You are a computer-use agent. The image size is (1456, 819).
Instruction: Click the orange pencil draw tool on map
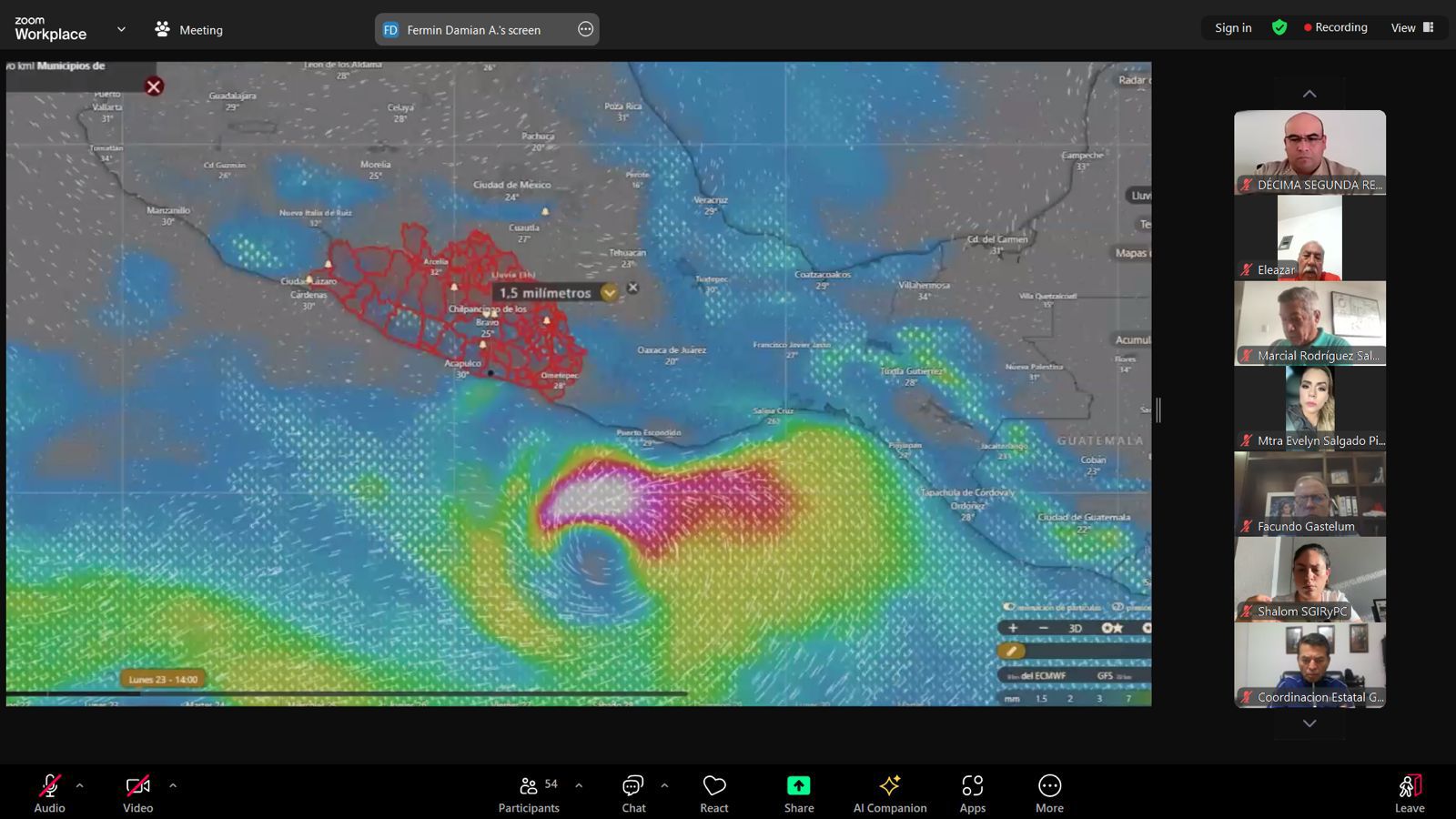tap(1011, 651)
